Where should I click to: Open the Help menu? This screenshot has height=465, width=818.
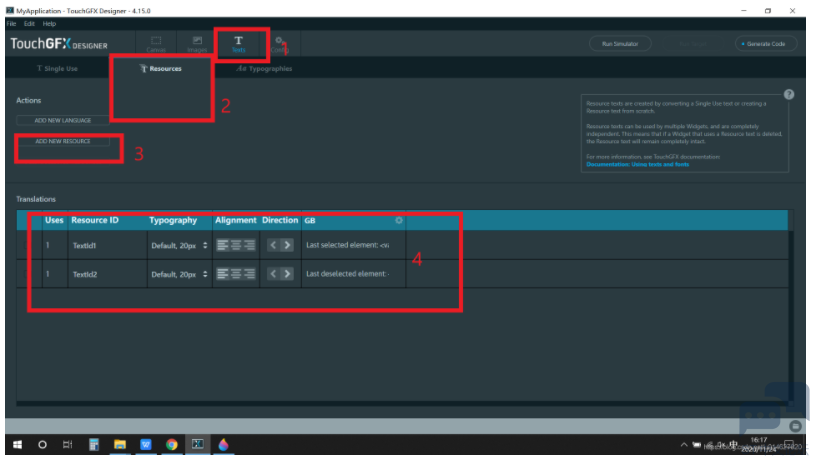[x=49, y=23]
